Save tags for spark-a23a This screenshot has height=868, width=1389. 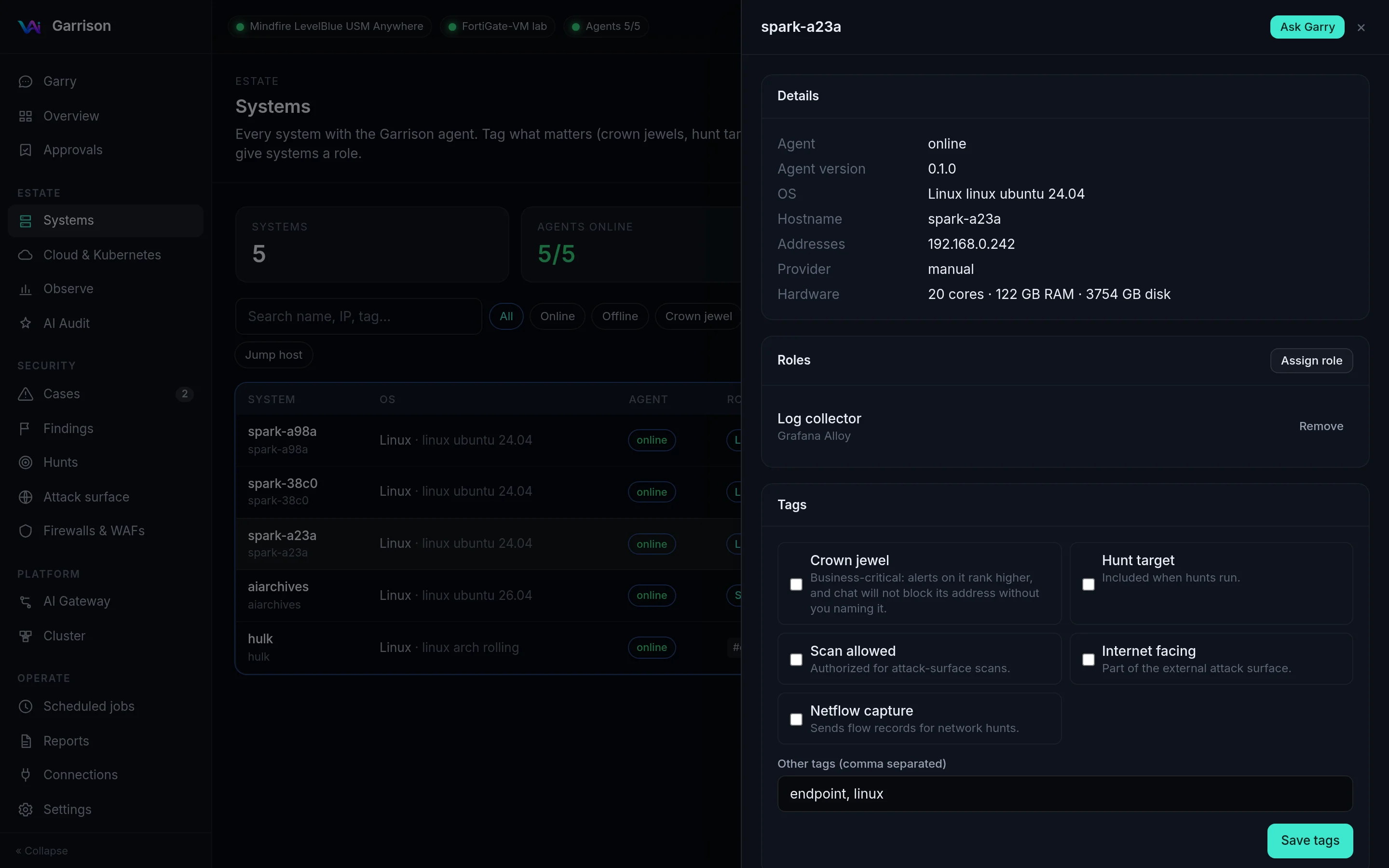1310,841
